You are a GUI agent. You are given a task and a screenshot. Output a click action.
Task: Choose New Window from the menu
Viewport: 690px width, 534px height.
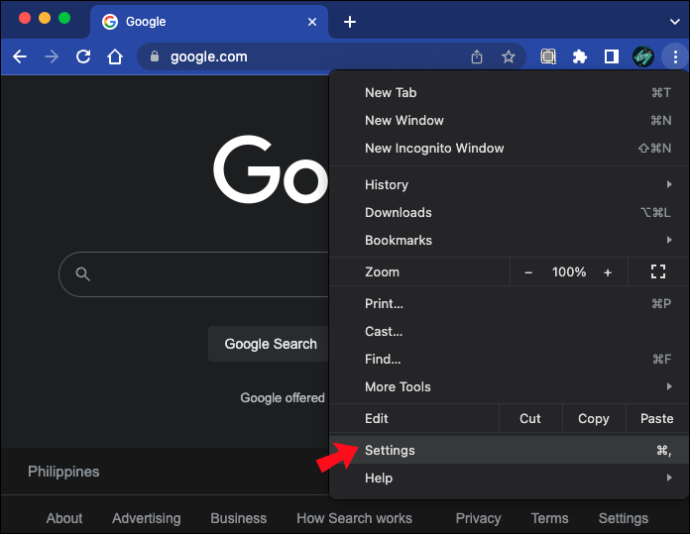(509, 120)
